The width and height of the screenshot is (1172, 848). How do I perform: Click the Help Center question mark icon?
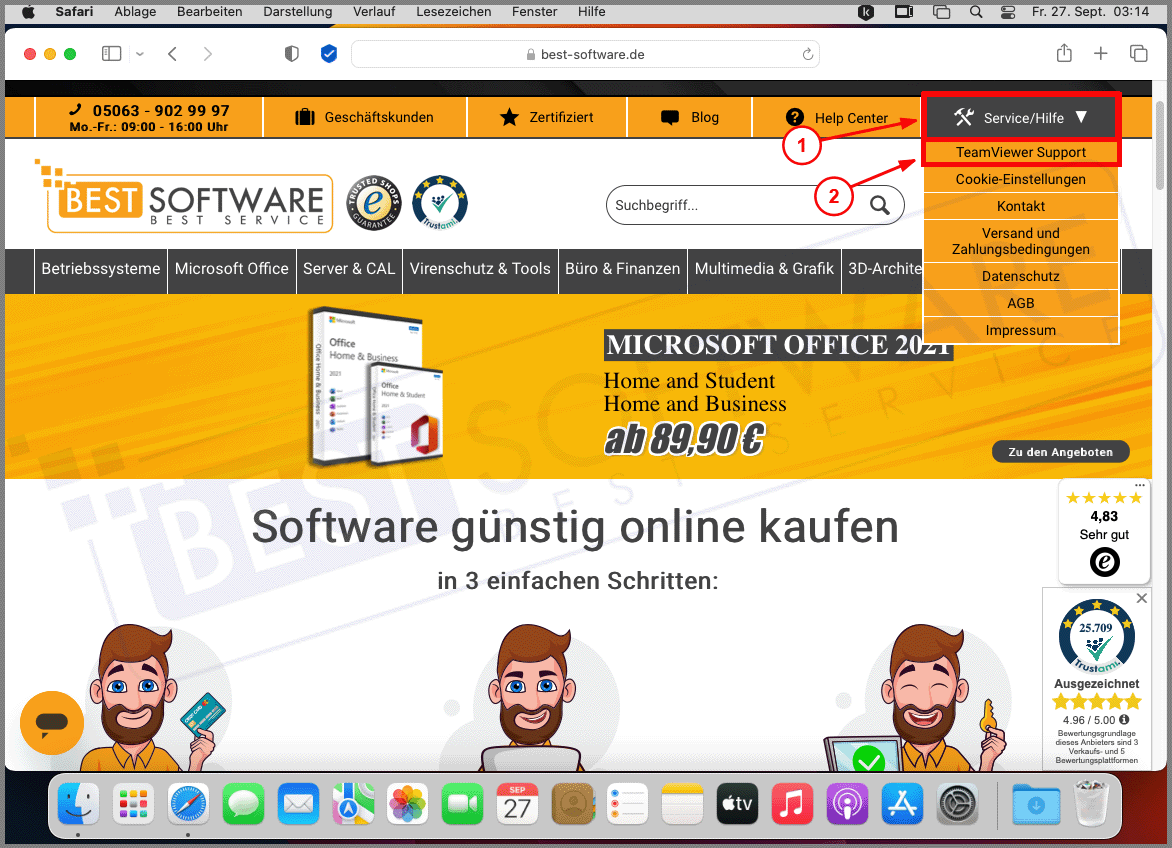[x=793, y=117]
